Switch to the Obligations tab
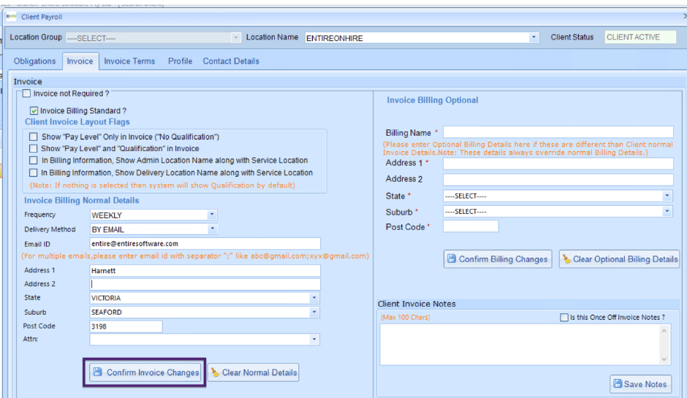687x398 pixels. coord(34,61)
